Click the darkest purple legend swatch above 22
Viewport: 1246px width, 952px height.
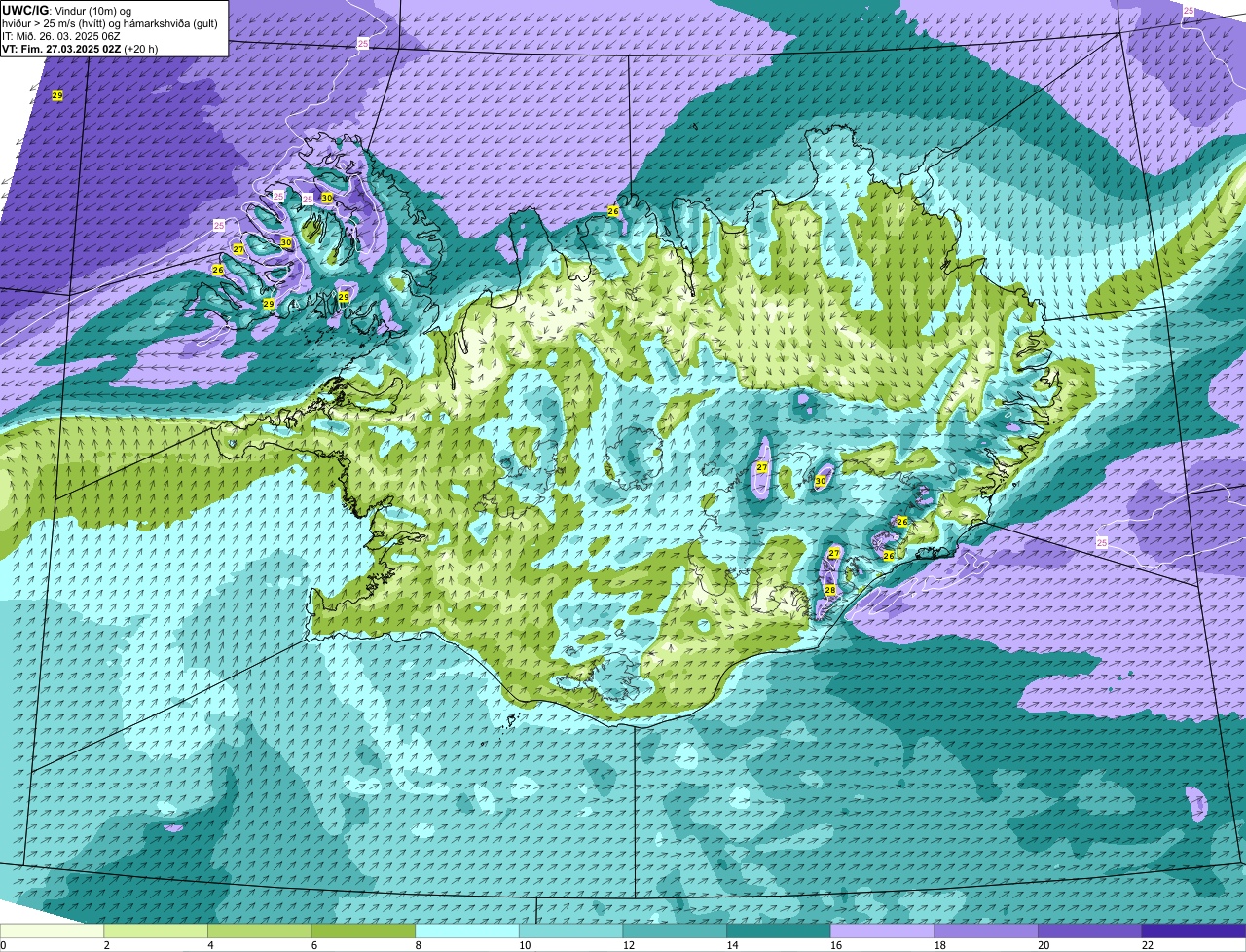[x=1193, y=931]
